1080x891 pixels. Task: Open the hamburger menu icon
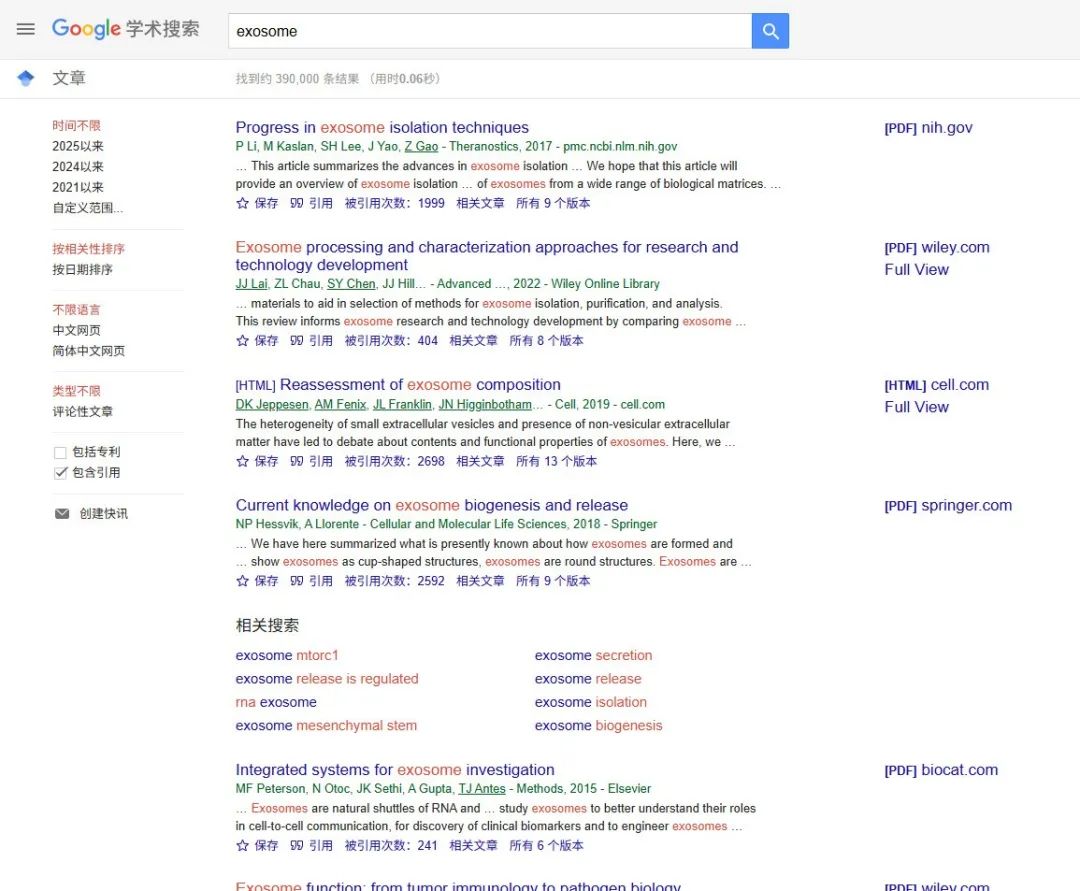point(25,29)
